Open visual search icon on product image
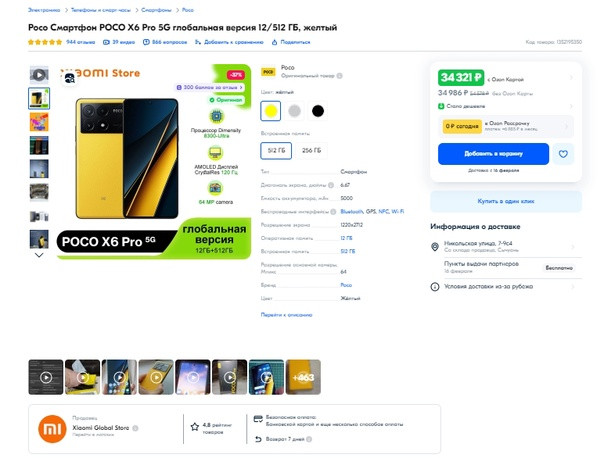This screenshot has height=458, width=604. 70,78
